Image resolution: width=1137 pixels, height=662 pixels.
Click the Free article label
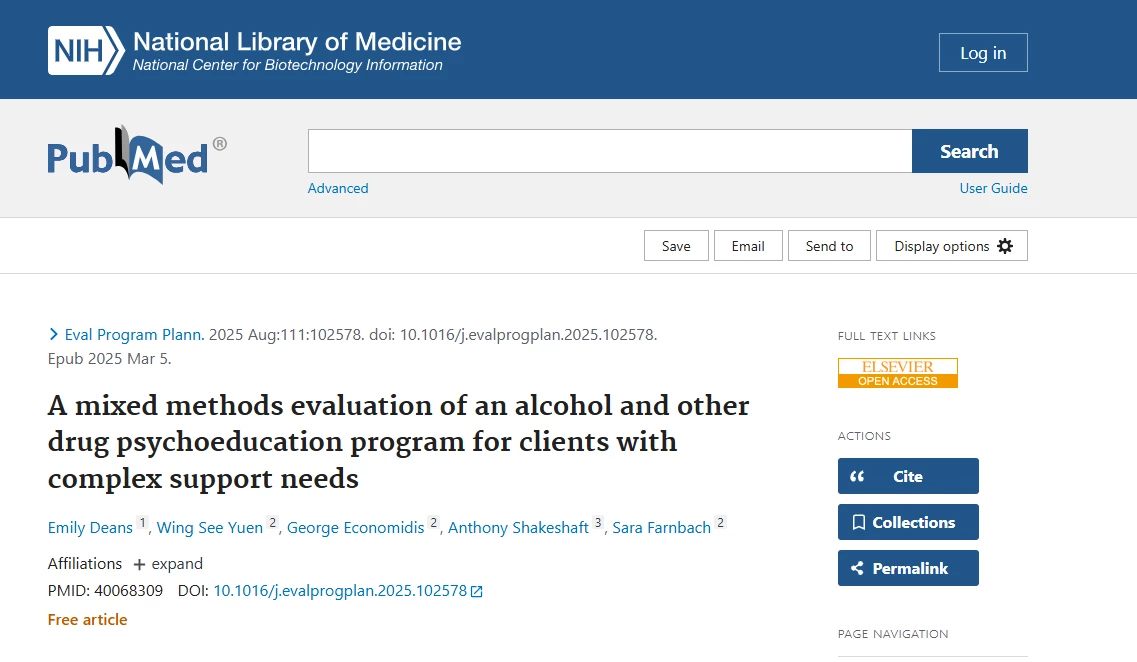pyautogui.click(x=87, y=620)
